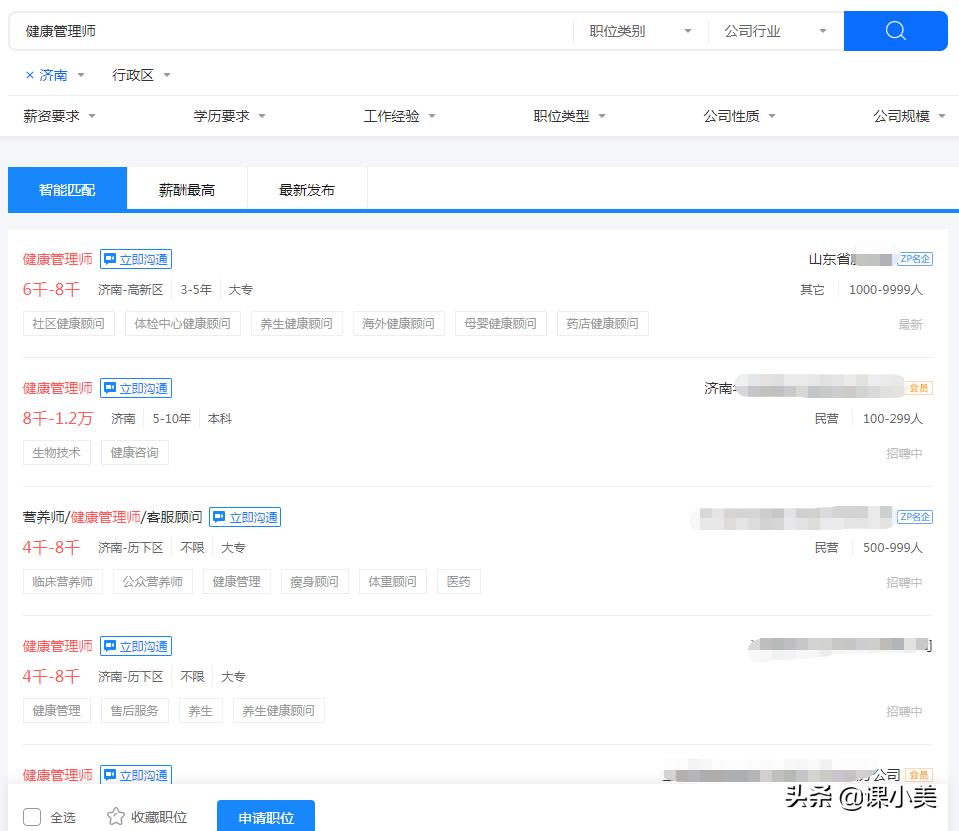The height and width of the screenshot is (831, 959).
Task: Select the 最新发布 tab
Action: pyautogui.click(x=306, y=188)
